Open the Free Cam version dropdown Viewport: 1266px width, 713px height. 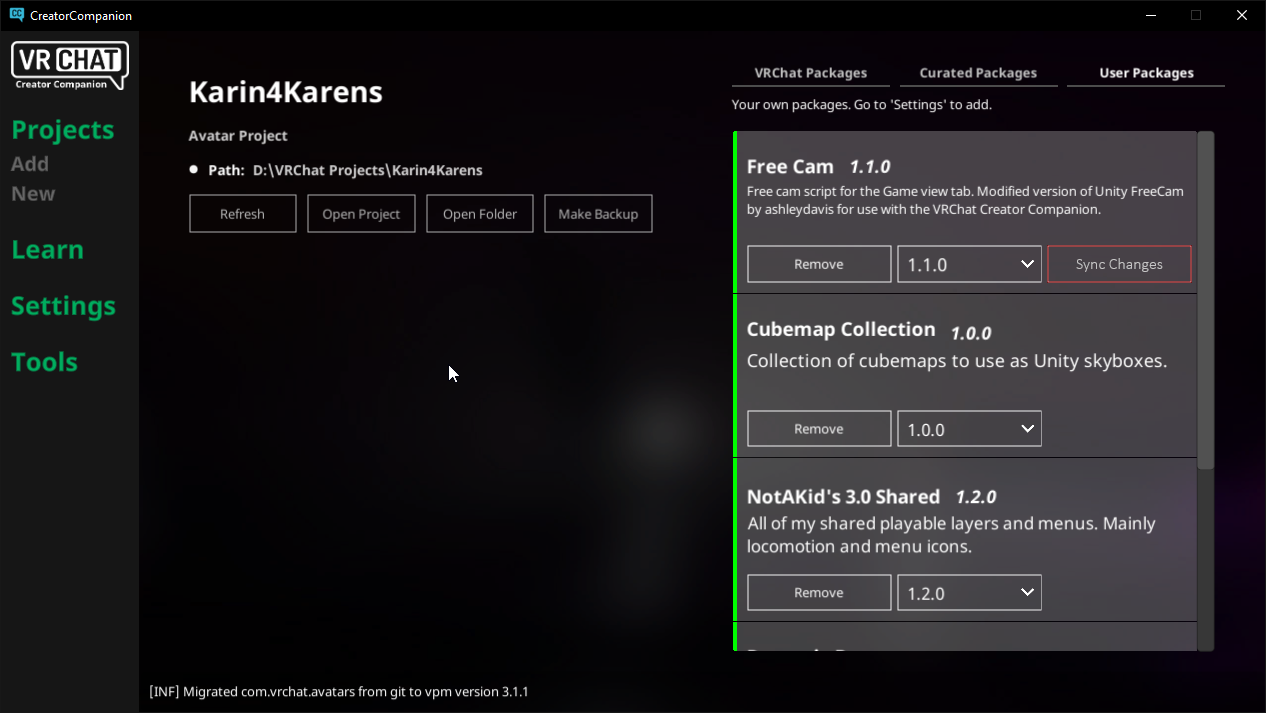(969, 264)
